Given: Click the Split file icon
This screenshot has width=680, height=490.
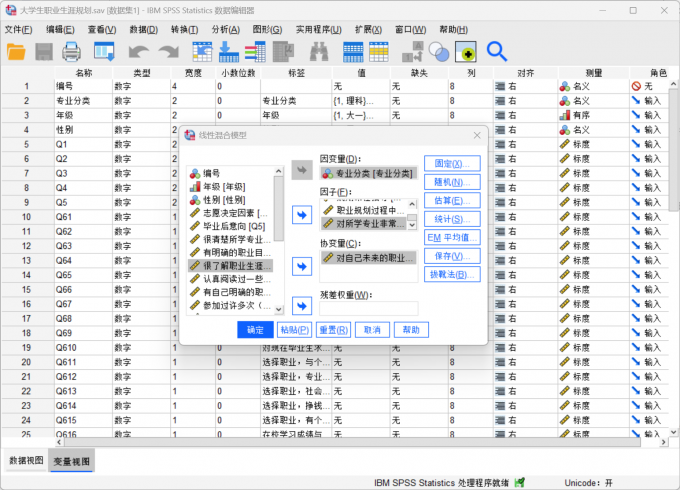Looking at the screenshot, I should [412, 52].
